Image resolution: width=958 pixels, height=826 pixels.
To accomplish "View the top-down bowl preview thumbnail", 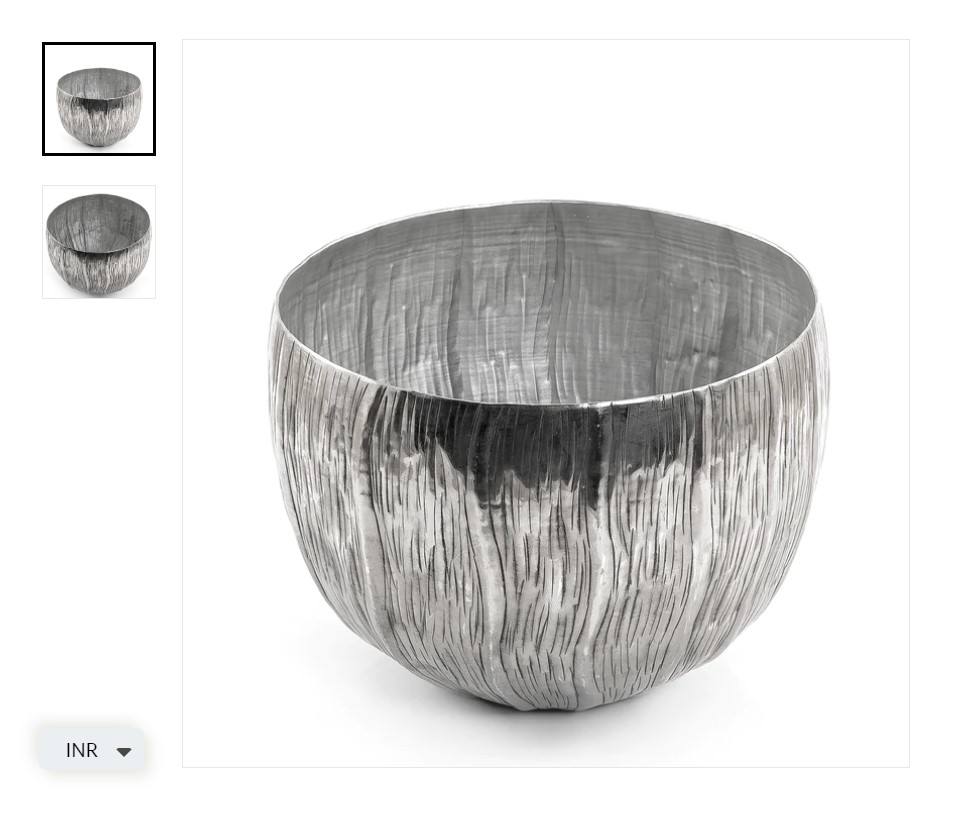I will click(x=99, y=242).
